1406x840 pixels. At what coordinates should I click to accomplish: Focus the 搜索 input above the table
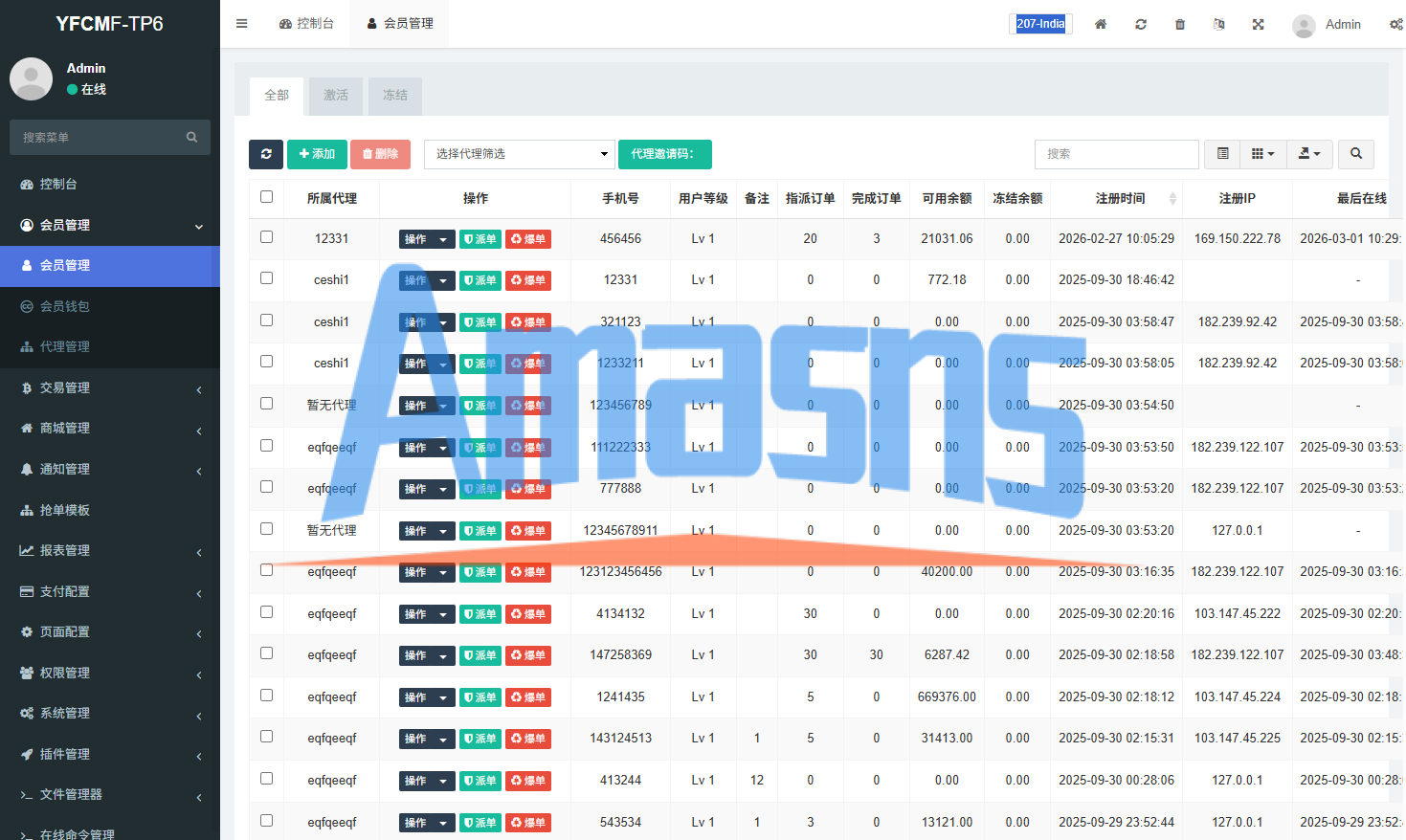click(1117, 154)
